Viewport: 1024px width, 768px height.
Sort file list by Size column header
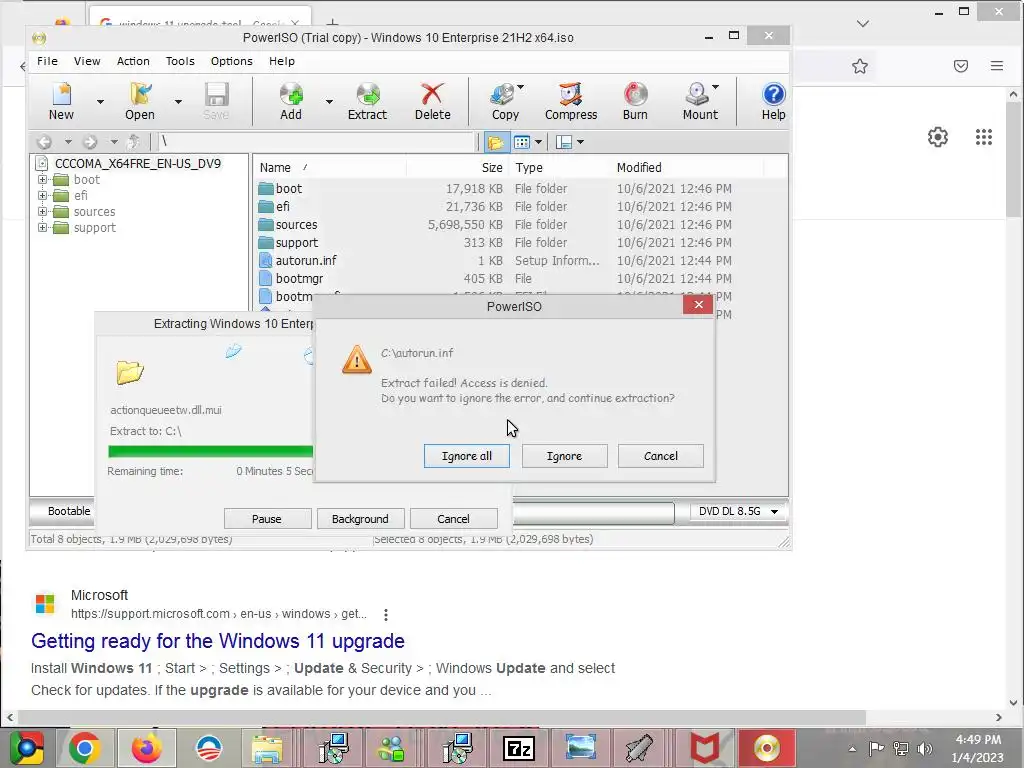457,168
